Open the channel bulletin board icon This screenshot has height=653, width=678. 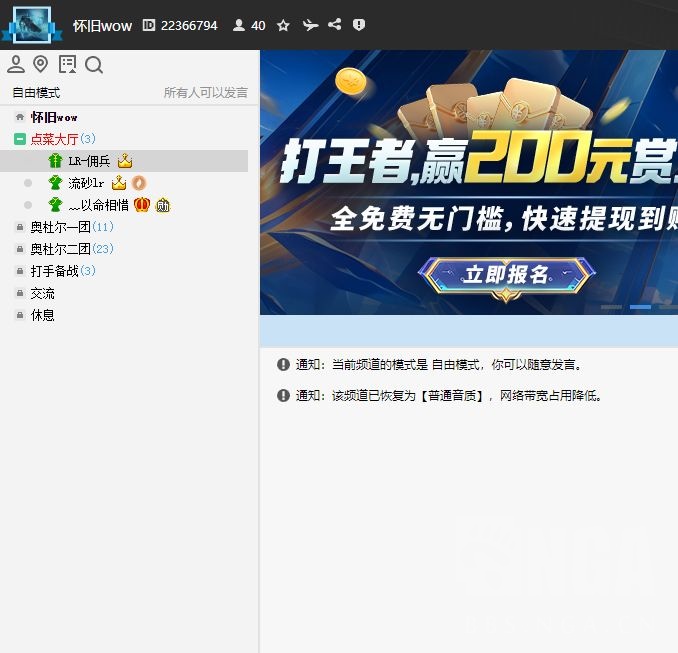pyautogui.click(x=67, y=64)
